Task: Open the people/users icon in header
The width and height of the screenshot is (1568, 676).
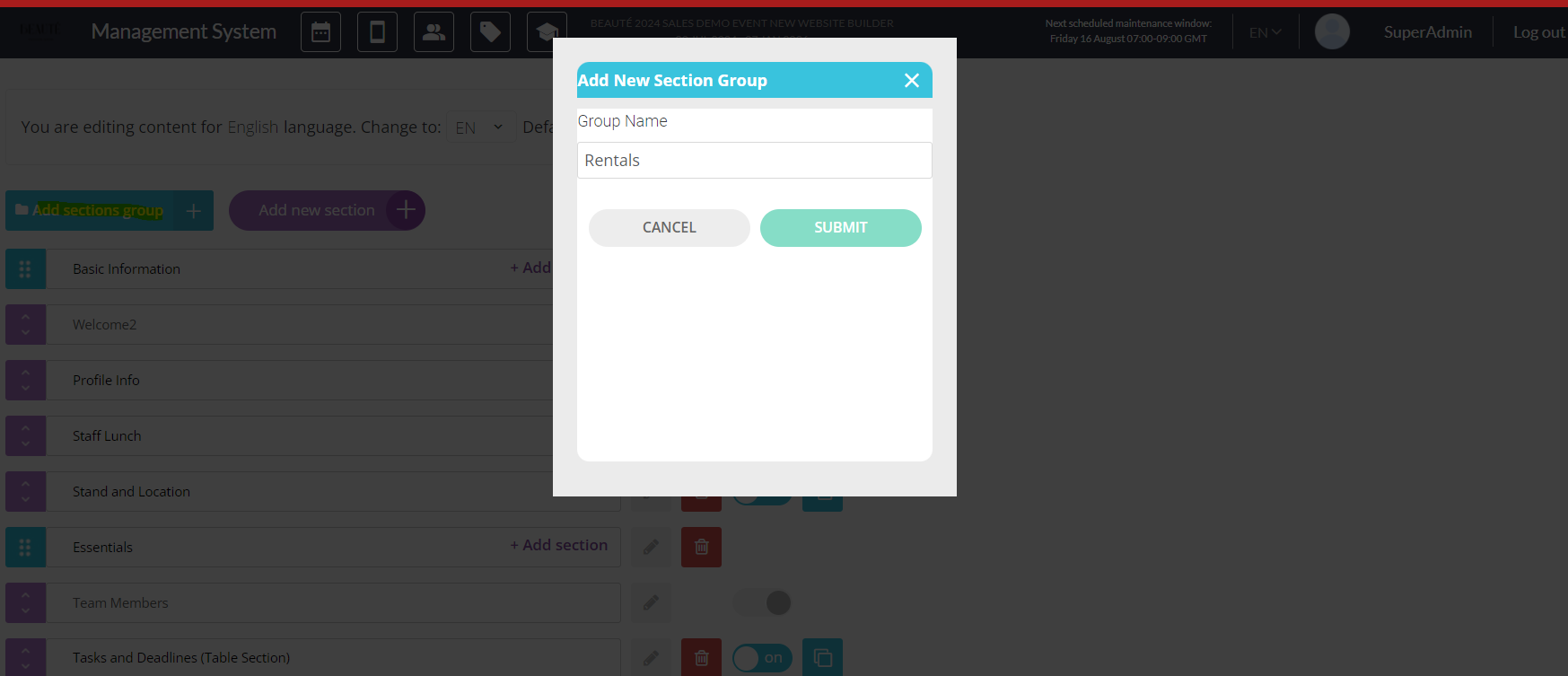Action: pyautogui.click(x=434, y=32)
